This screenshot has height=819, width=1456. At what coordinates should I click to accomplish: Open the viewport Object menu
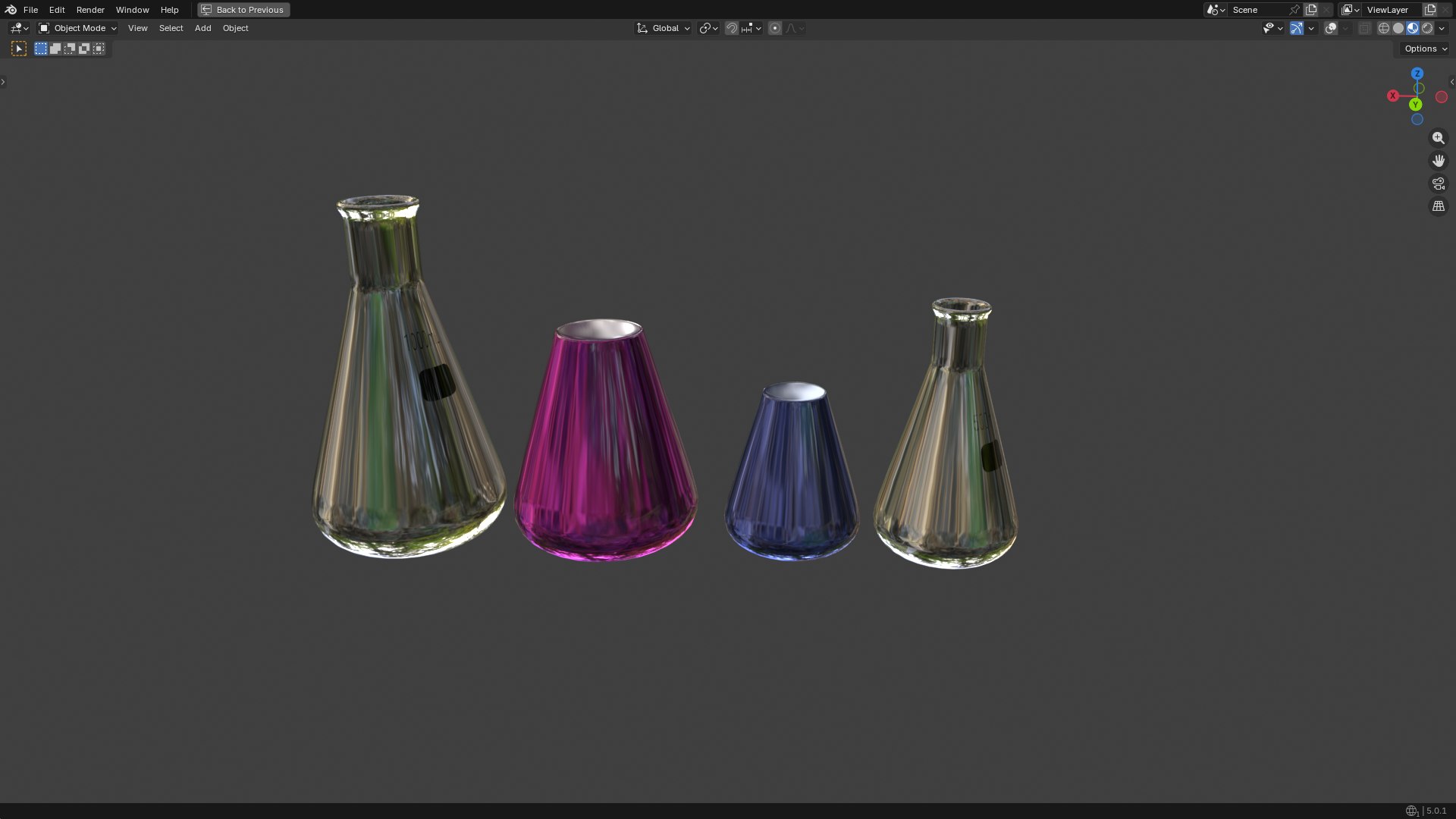click(x=235, y=28)
